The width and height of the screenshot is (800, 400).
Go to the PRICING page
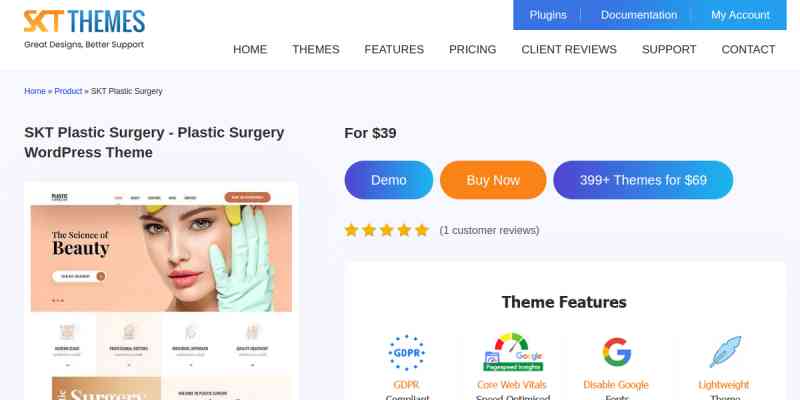tap(472, 49)
